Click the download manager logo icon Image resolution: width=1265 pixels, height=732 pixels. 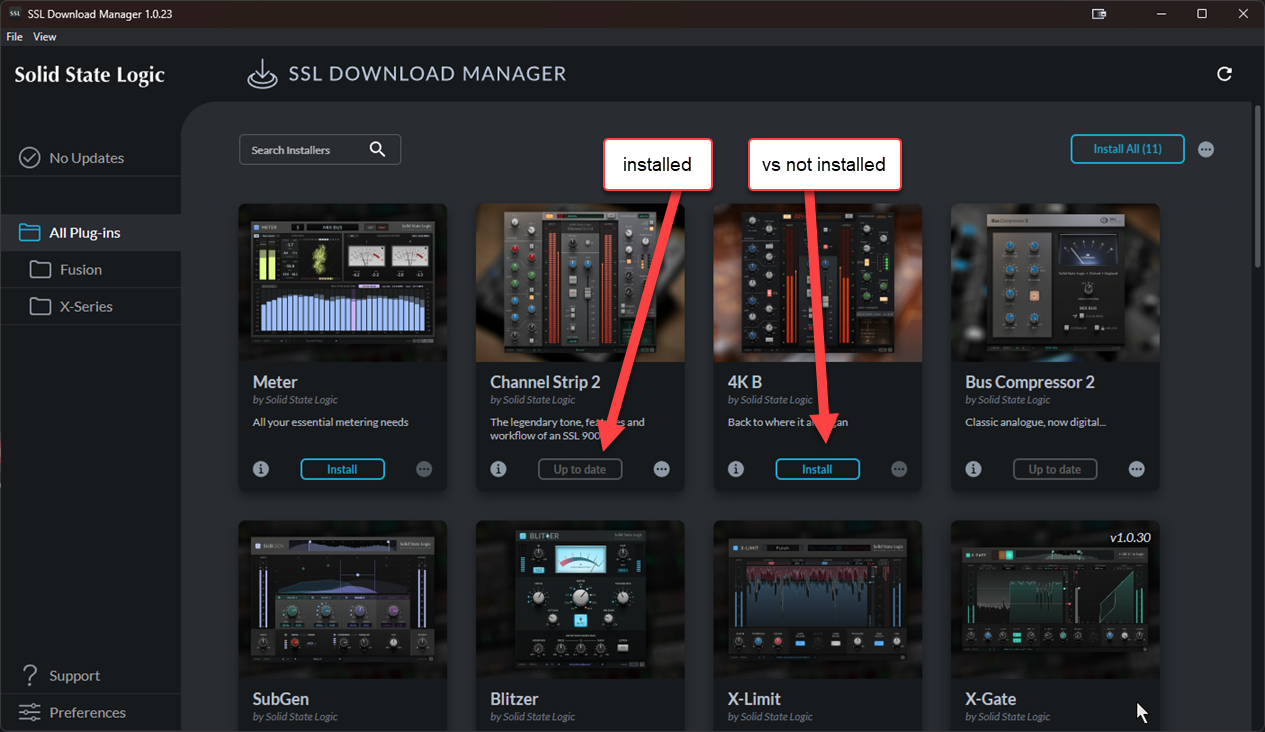click(x=262, y=74)
